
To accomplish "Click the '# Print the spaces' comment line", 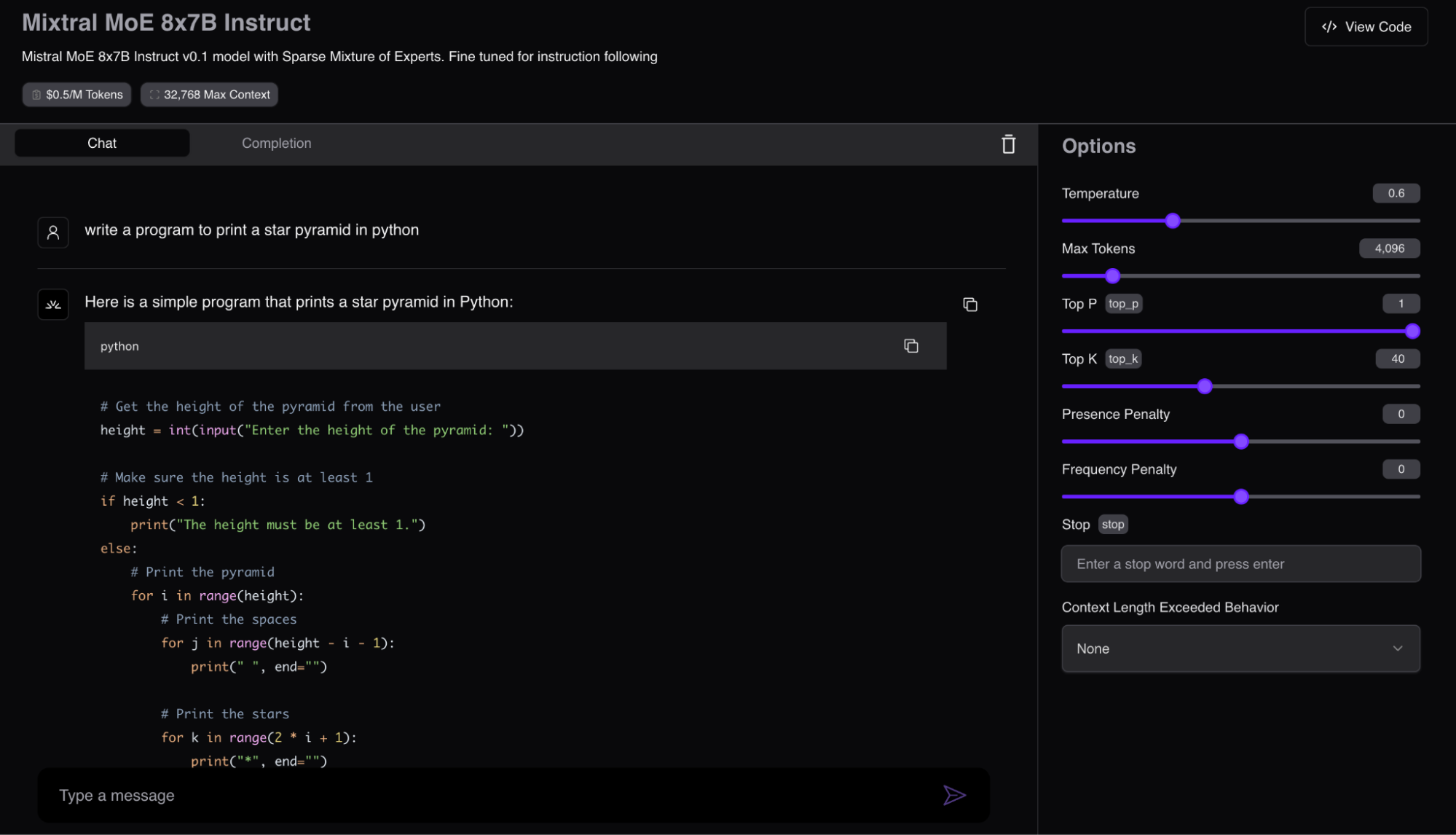I will [229, 619].
